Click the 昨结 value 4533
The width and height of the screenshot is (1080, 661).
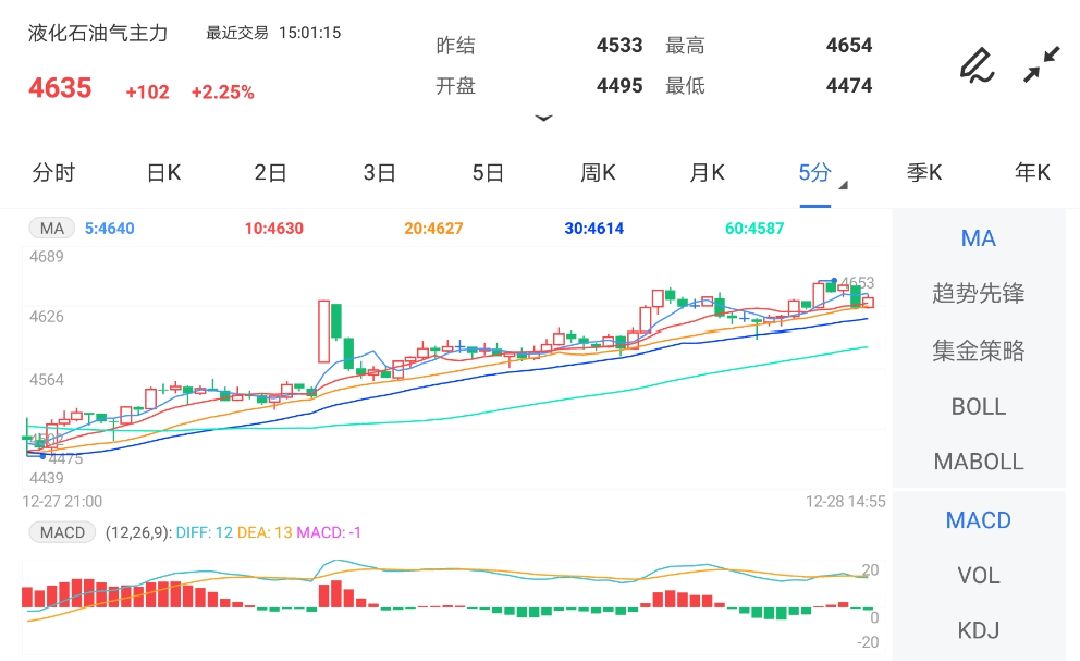tap(619, 45)
